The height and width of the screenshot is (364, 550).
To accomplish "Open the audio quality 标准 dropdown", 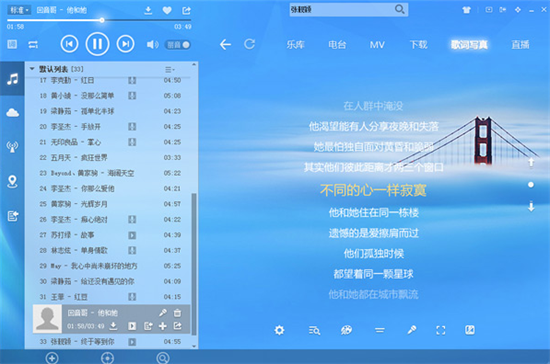I will (19, 10).
